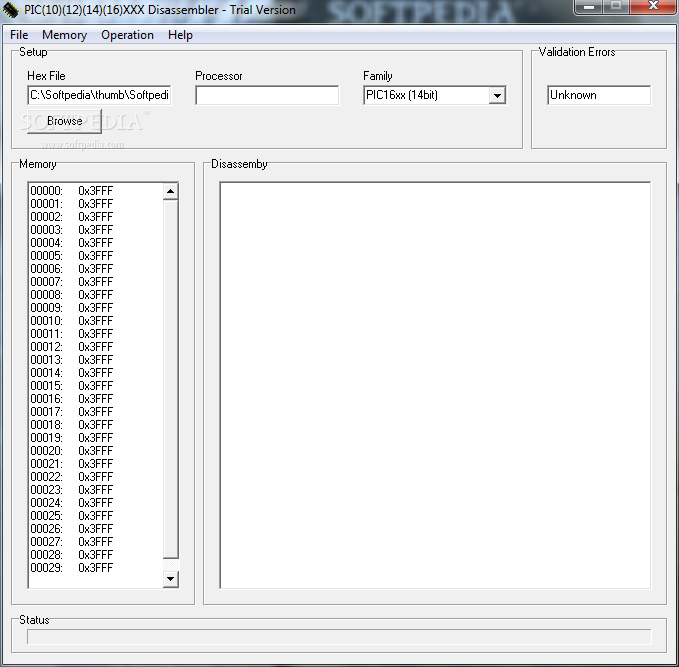Select memory row 00014: 0x3FFF

(71, 372)
